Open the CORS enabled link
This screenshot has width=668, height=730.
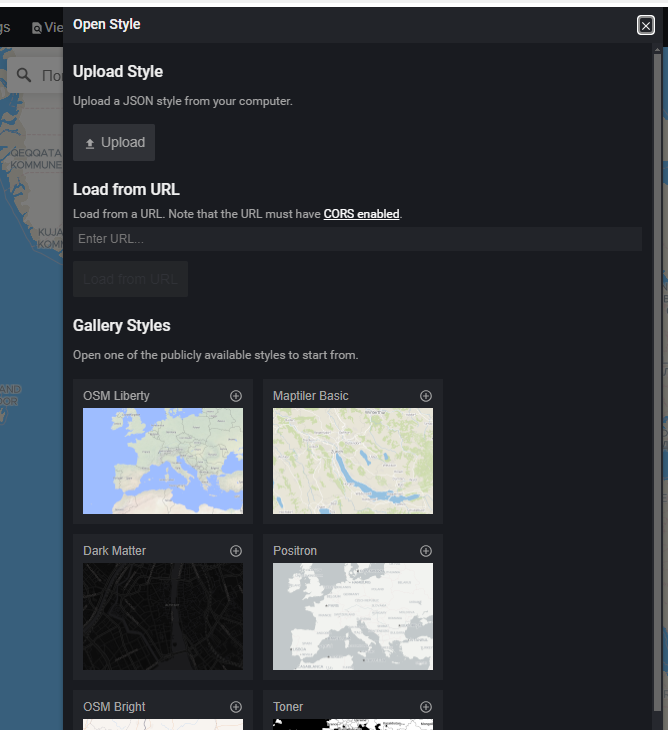361,214
